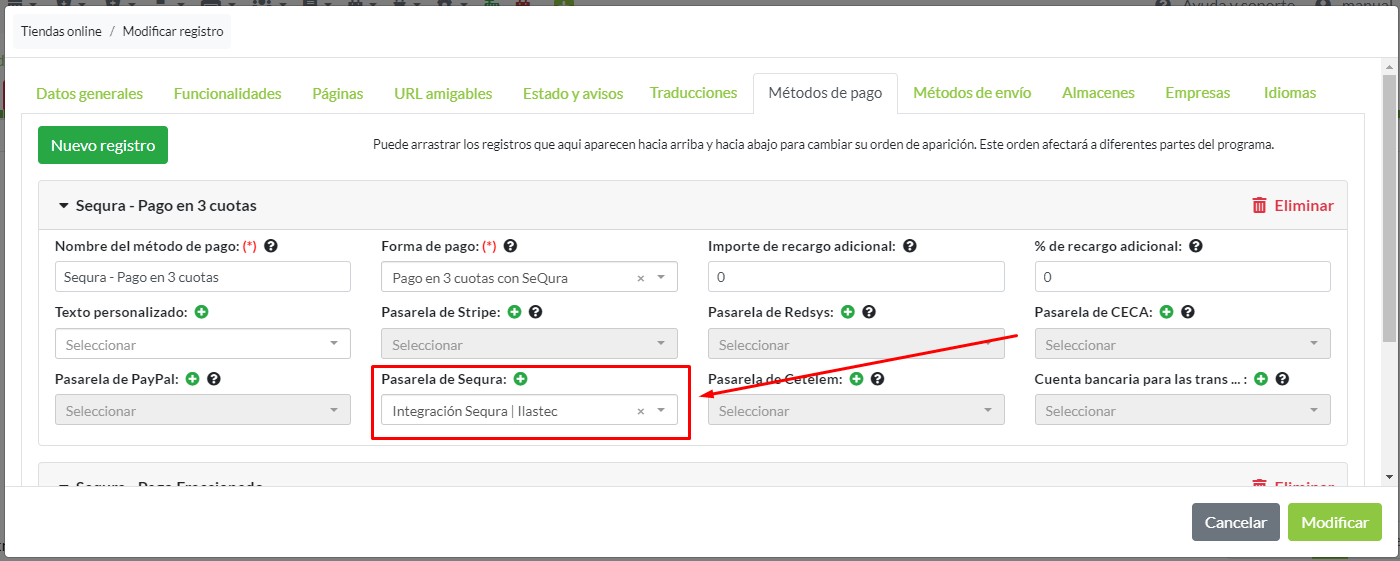This screenshot has height=561, width=1400.
Task: Click help icon next to Nombre del método de pago
Action: point(271,246)
